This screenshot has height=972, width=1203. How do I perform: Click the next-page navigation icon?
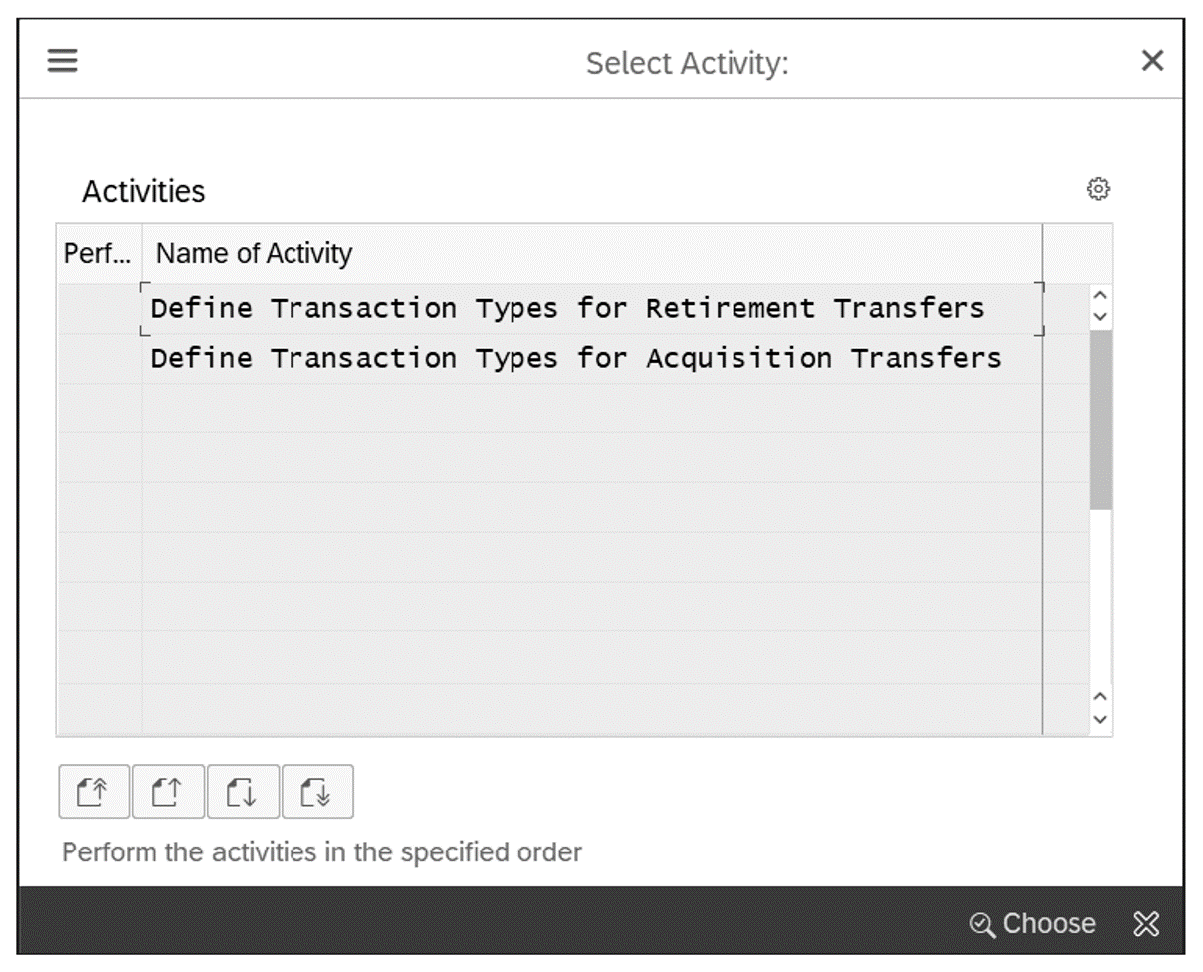click(x=243, y=791)
